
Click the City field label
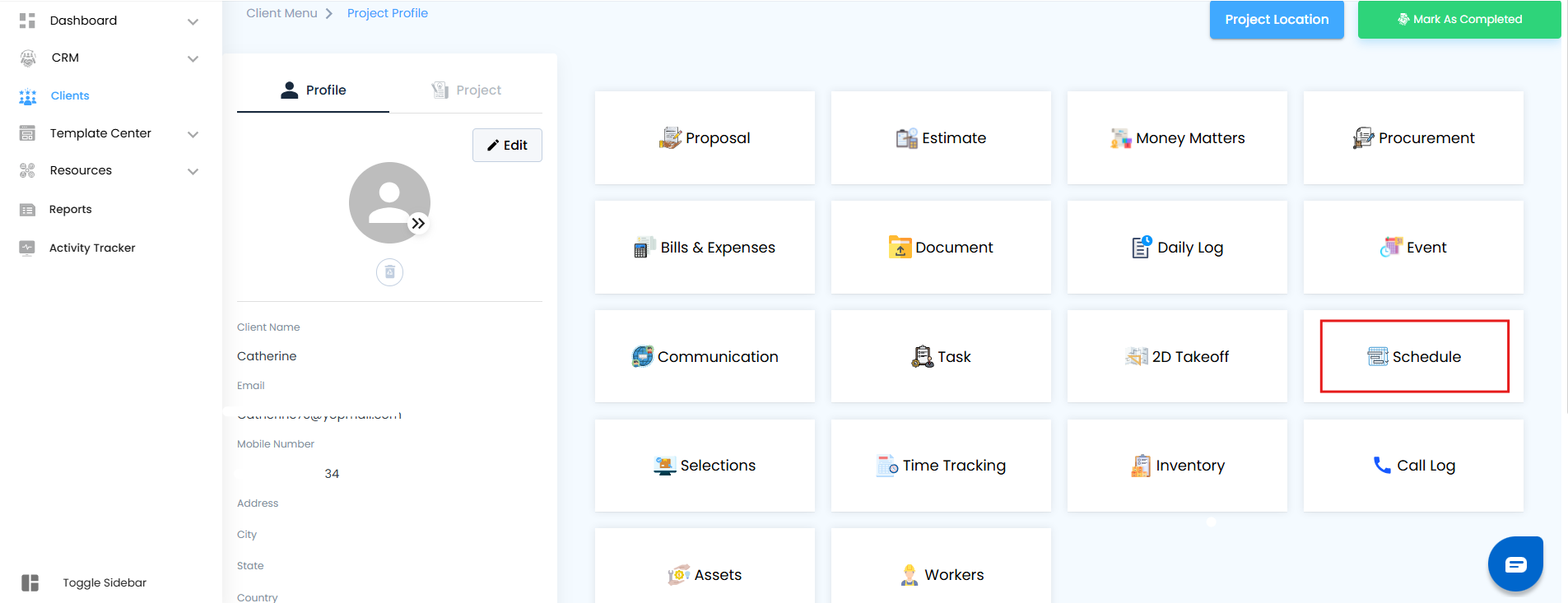tap(247, 535)
